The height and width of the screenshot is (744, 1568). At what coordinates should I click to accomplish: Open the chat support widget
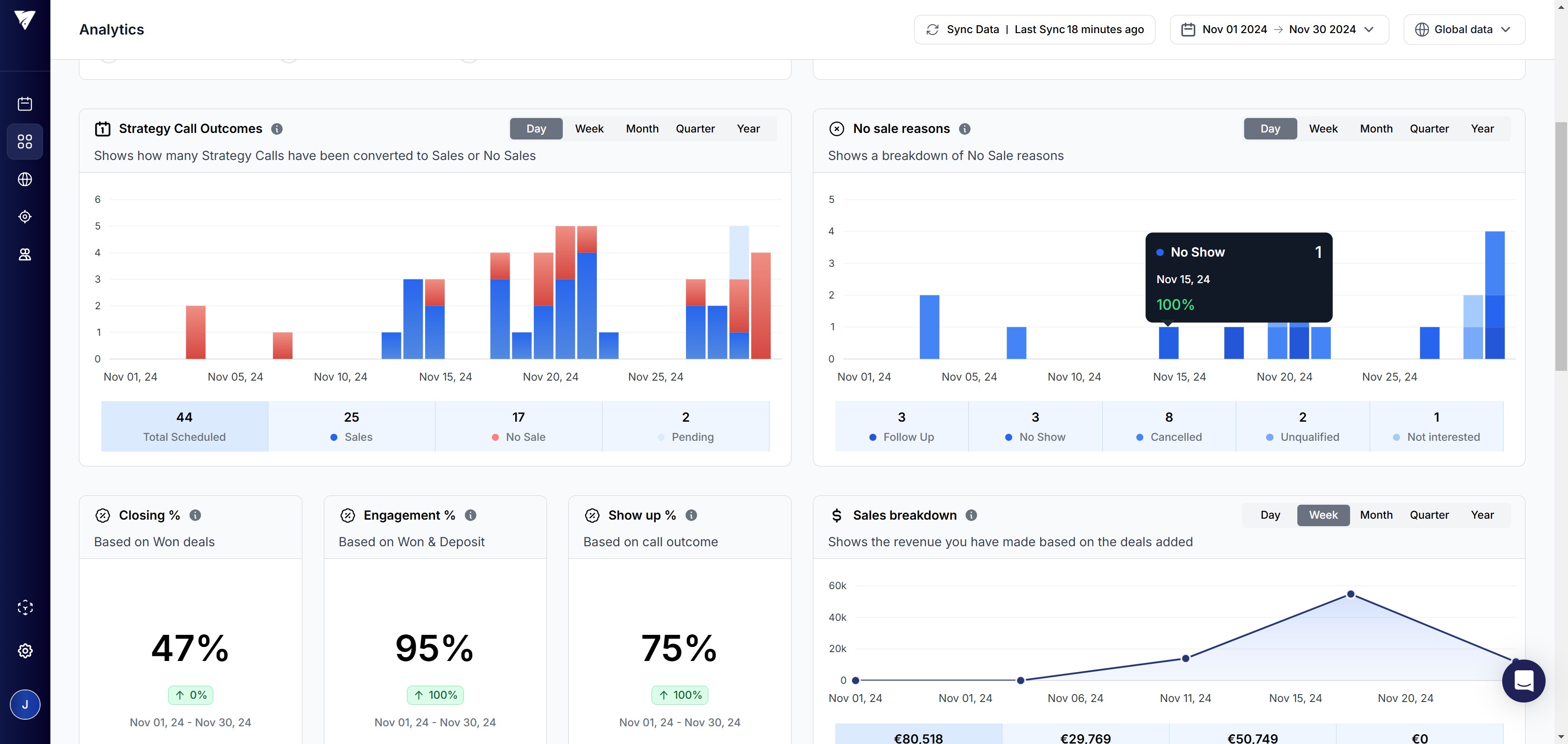coord(1523,681)
